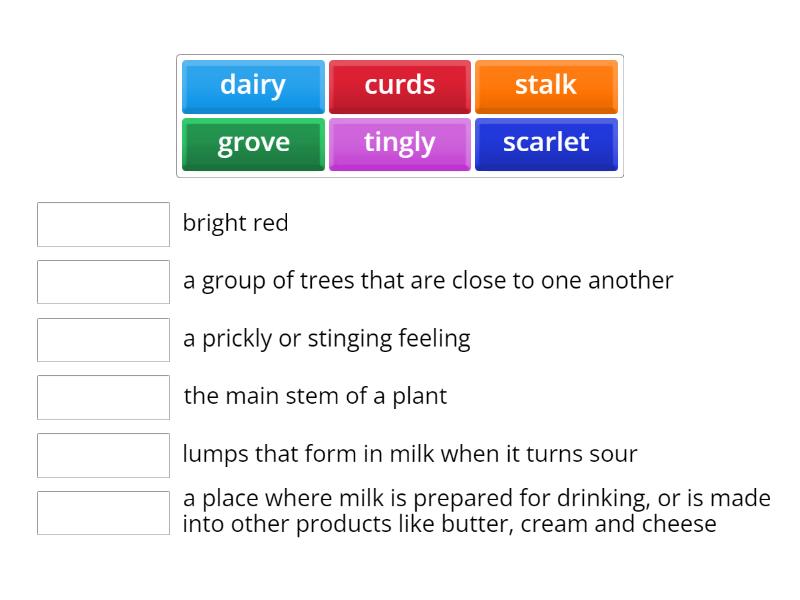The height and width of the screenshot is (600, 800).
Task: Tap the word tile labeled 'grove'
Action: pyautogui.click(x=253, y=143)
